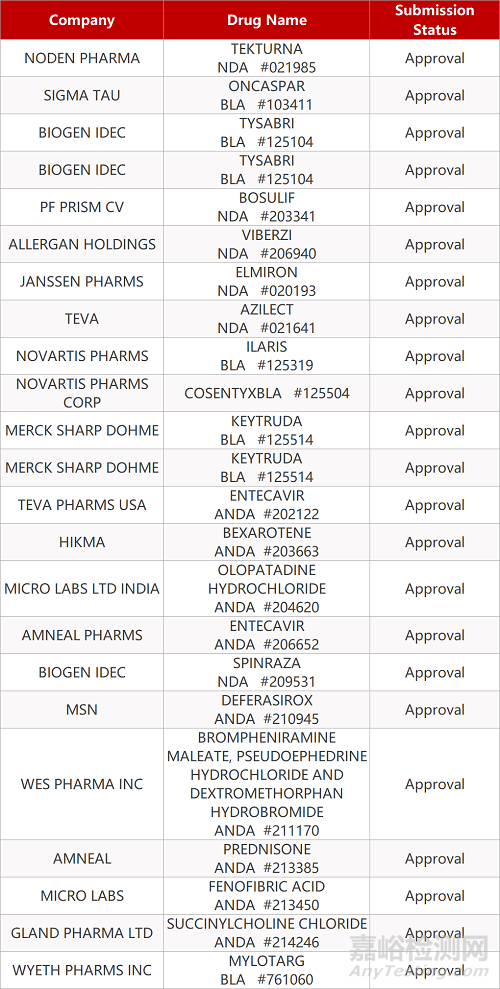Click Approval status for MSN row
500x989 pixels.
[x=434, y=710]
